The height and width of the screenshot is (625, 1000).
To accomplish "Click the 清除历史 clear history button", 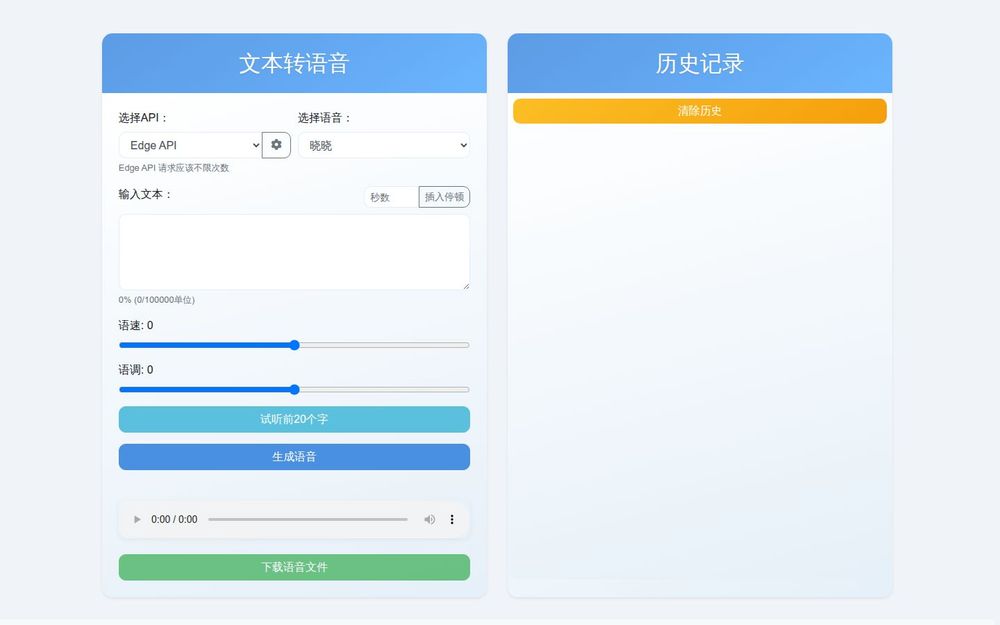I will (x=698, y=111).
